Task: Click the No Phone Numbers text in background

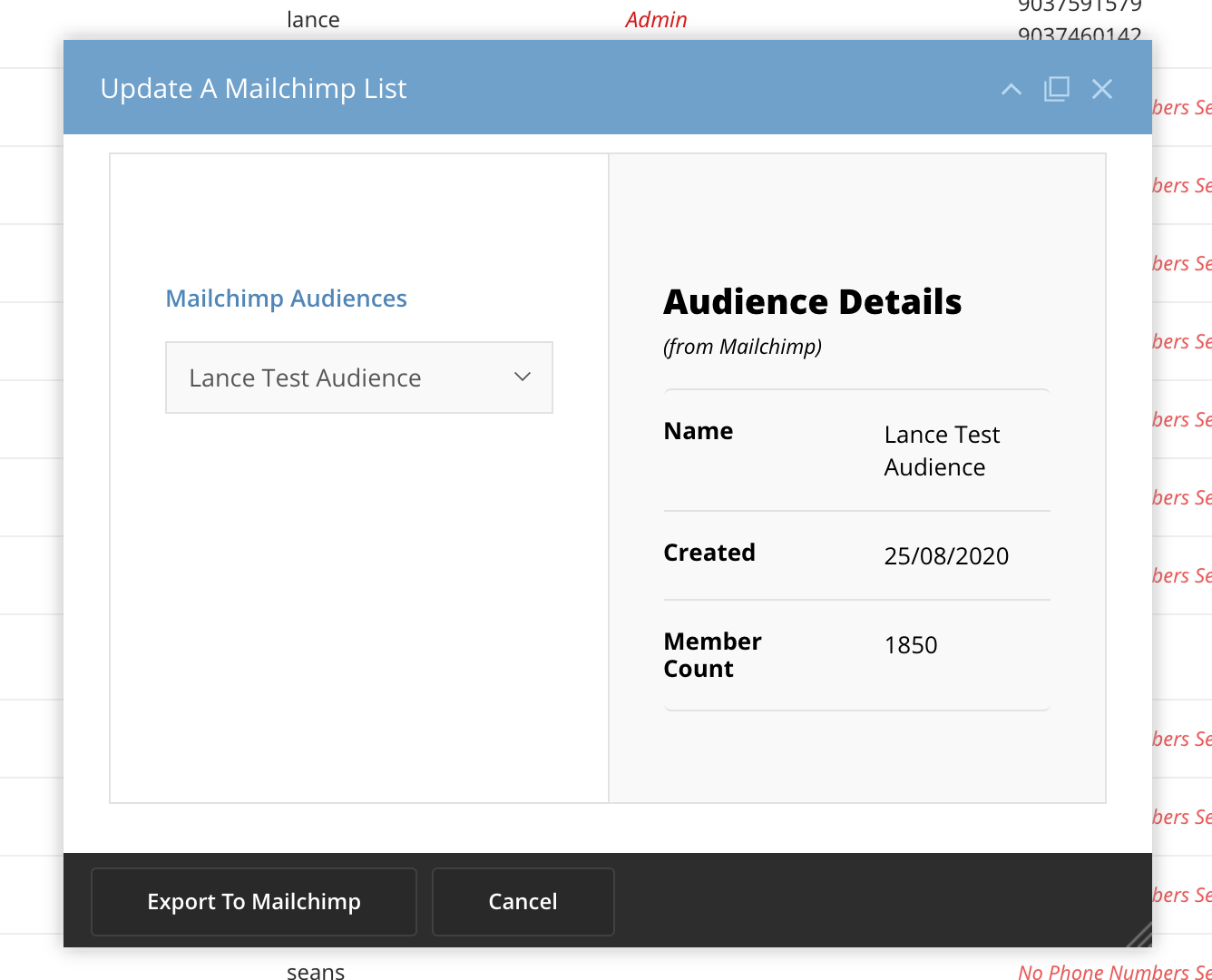Action: 1114,972
